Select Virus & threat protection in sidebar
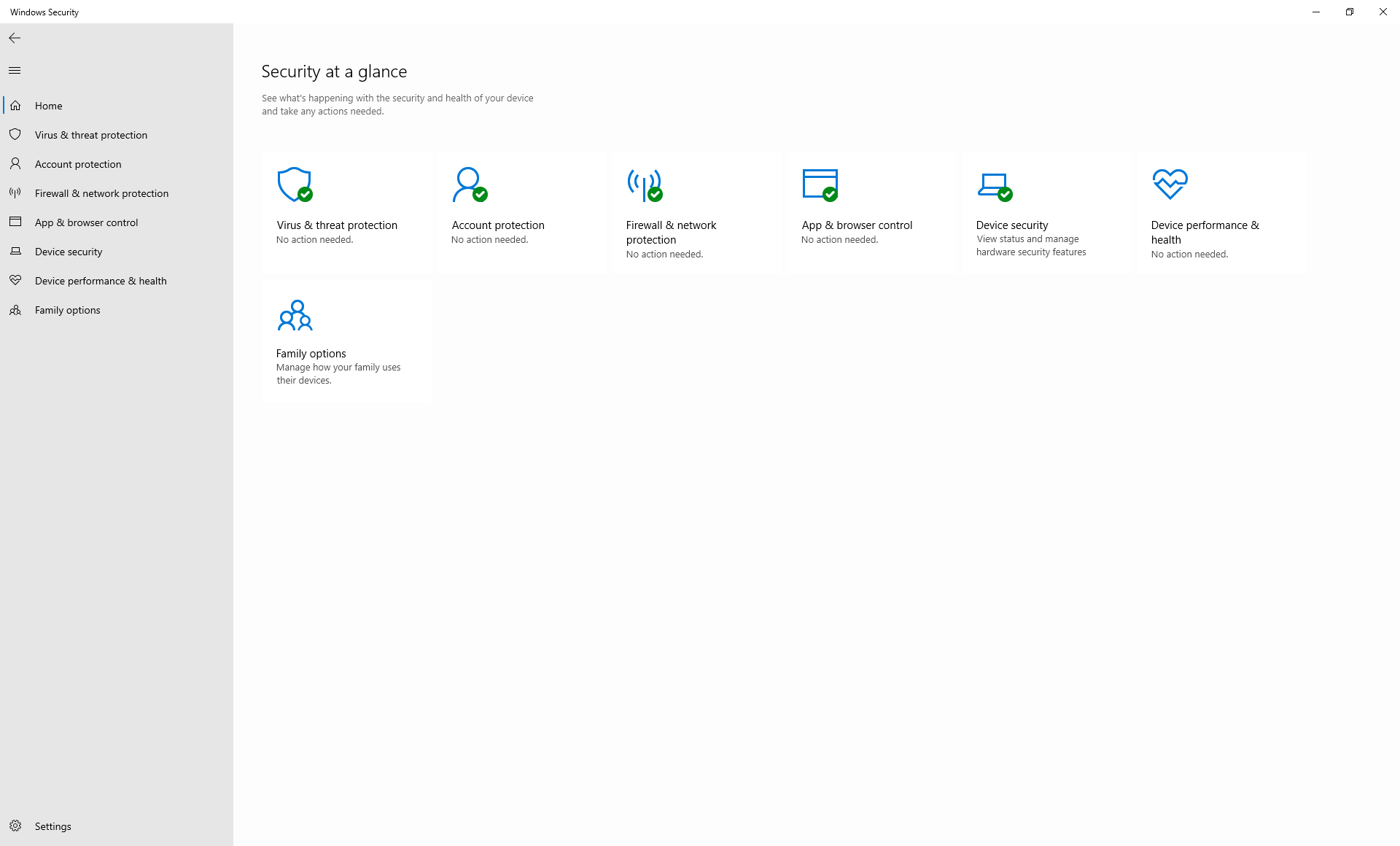The height and width of the screenshot is (846, 1400). click(x=90, y=135)
